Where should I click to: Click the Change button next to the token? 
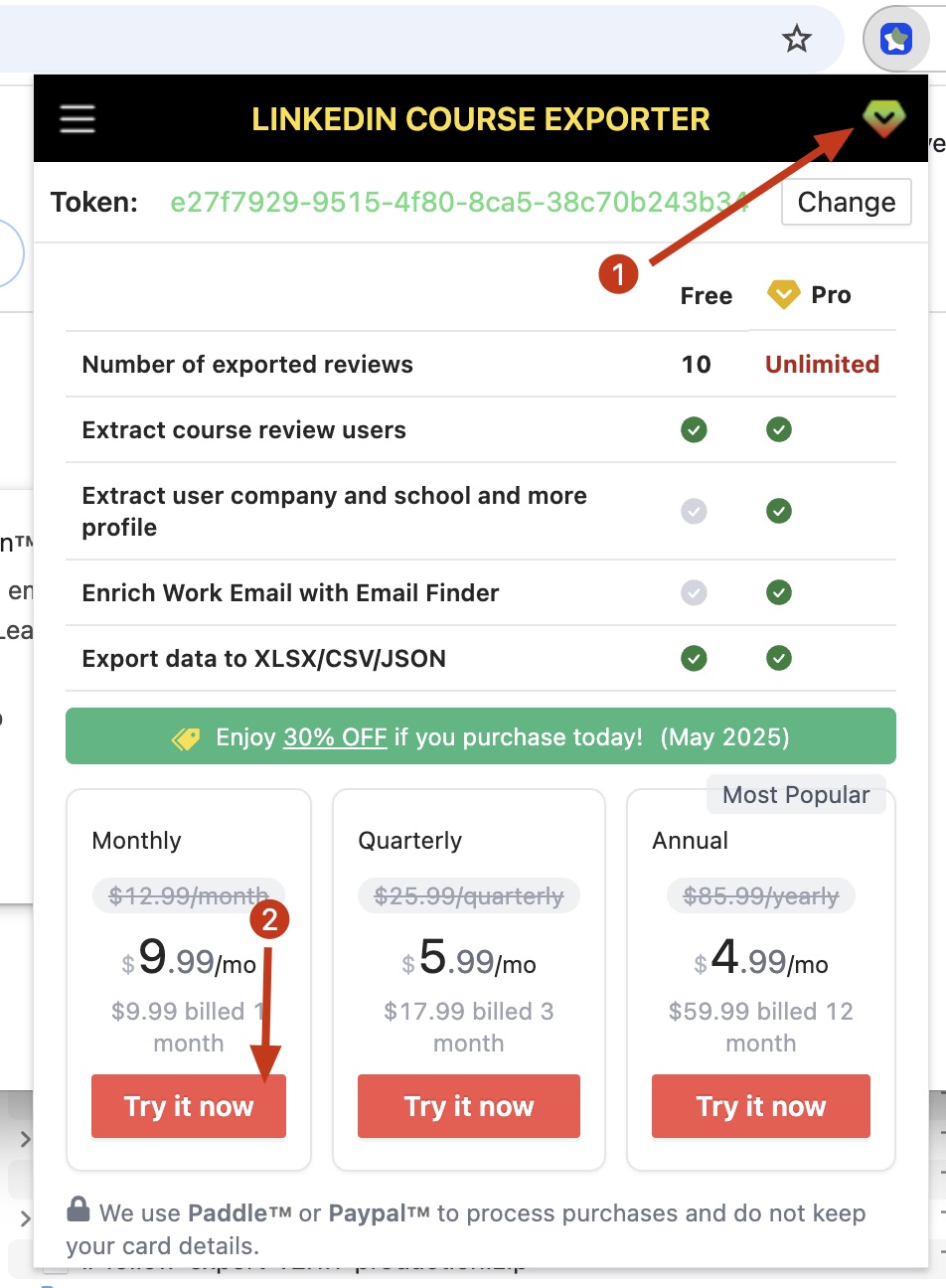tap(846, 202)
